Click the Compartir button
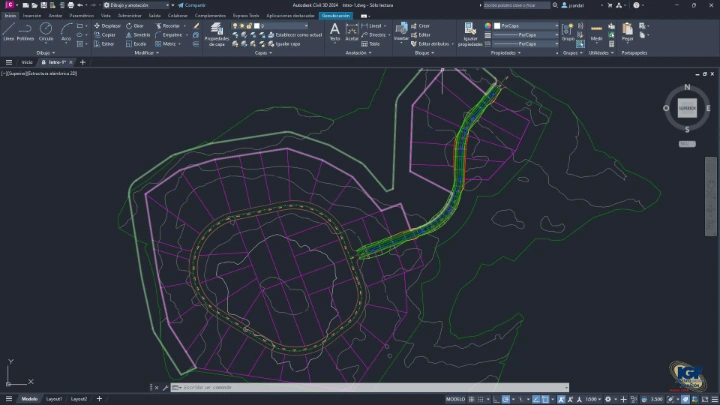This screenshot has height=405, width=720. point(191,5)
